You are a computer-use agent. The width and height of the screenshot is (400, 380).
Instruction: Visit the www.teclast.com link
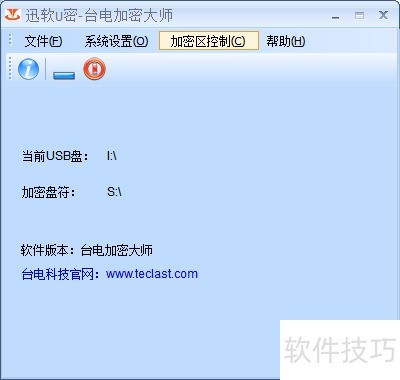[152, 274]
